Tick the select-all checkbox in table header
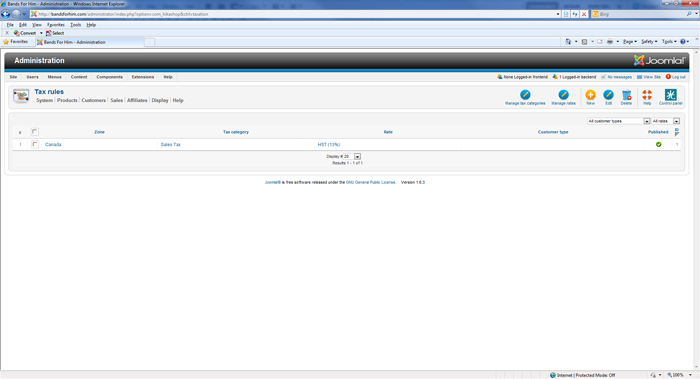The width and height of the screenshot is (700, 379). (34, 132)
